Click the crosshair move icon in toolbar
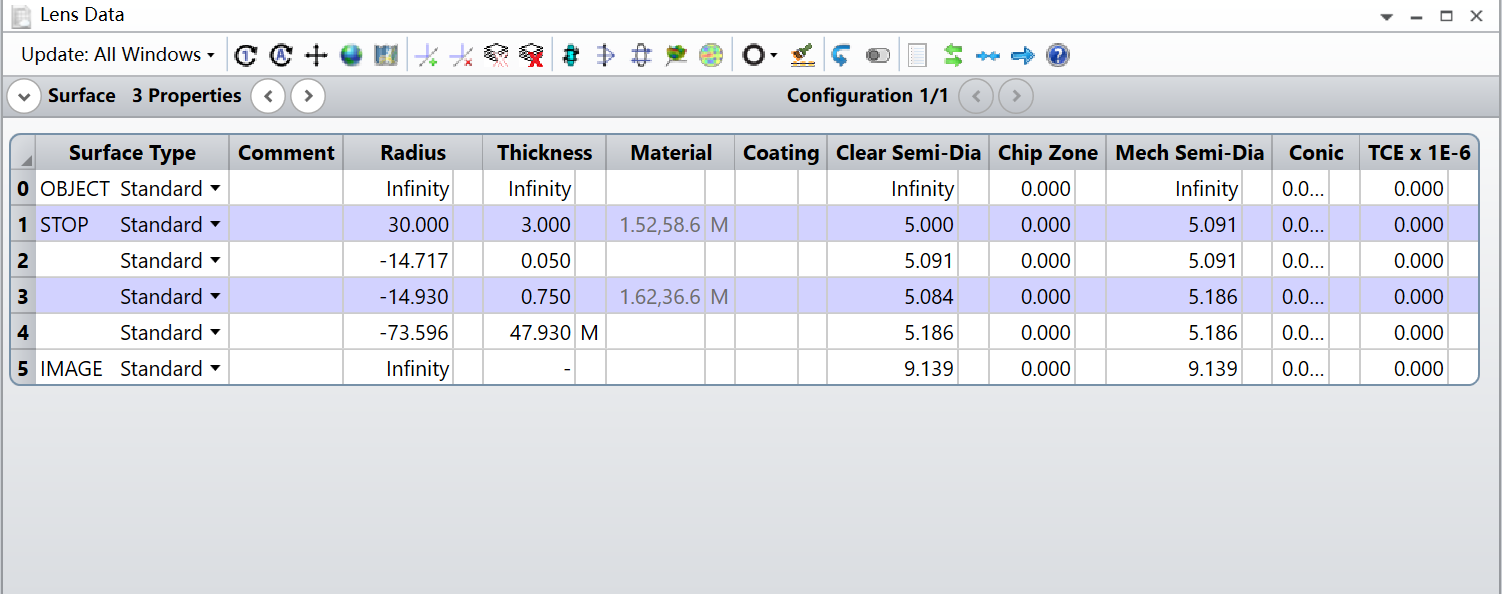The image size is (1502, 594). [x=316, y=55]
